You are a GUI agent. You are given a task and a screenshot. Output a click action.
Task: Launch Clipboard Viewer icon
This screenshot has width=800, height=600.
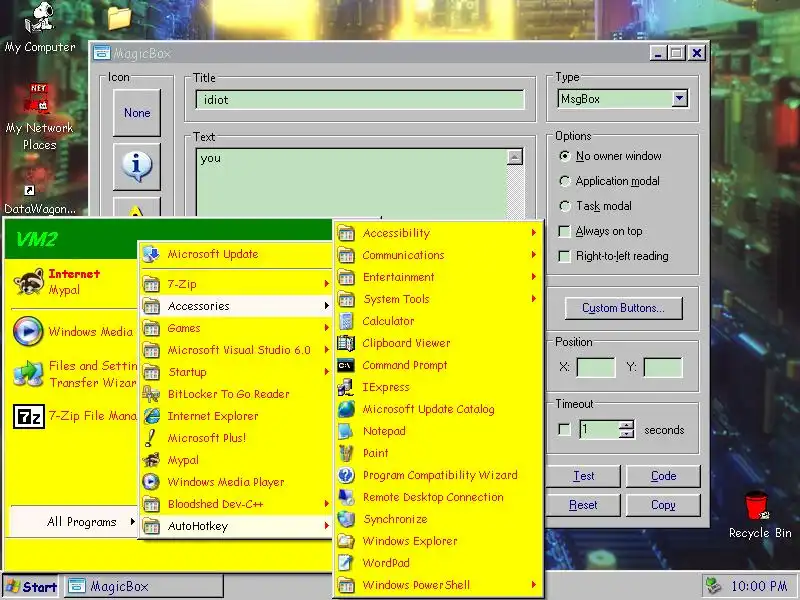pos(346,343)
